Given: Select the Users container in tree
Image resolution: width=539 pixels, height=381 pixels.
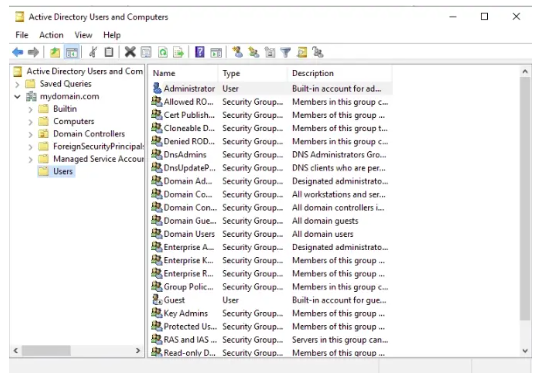Looking at the screenshot, I should (x=63, y=171).
